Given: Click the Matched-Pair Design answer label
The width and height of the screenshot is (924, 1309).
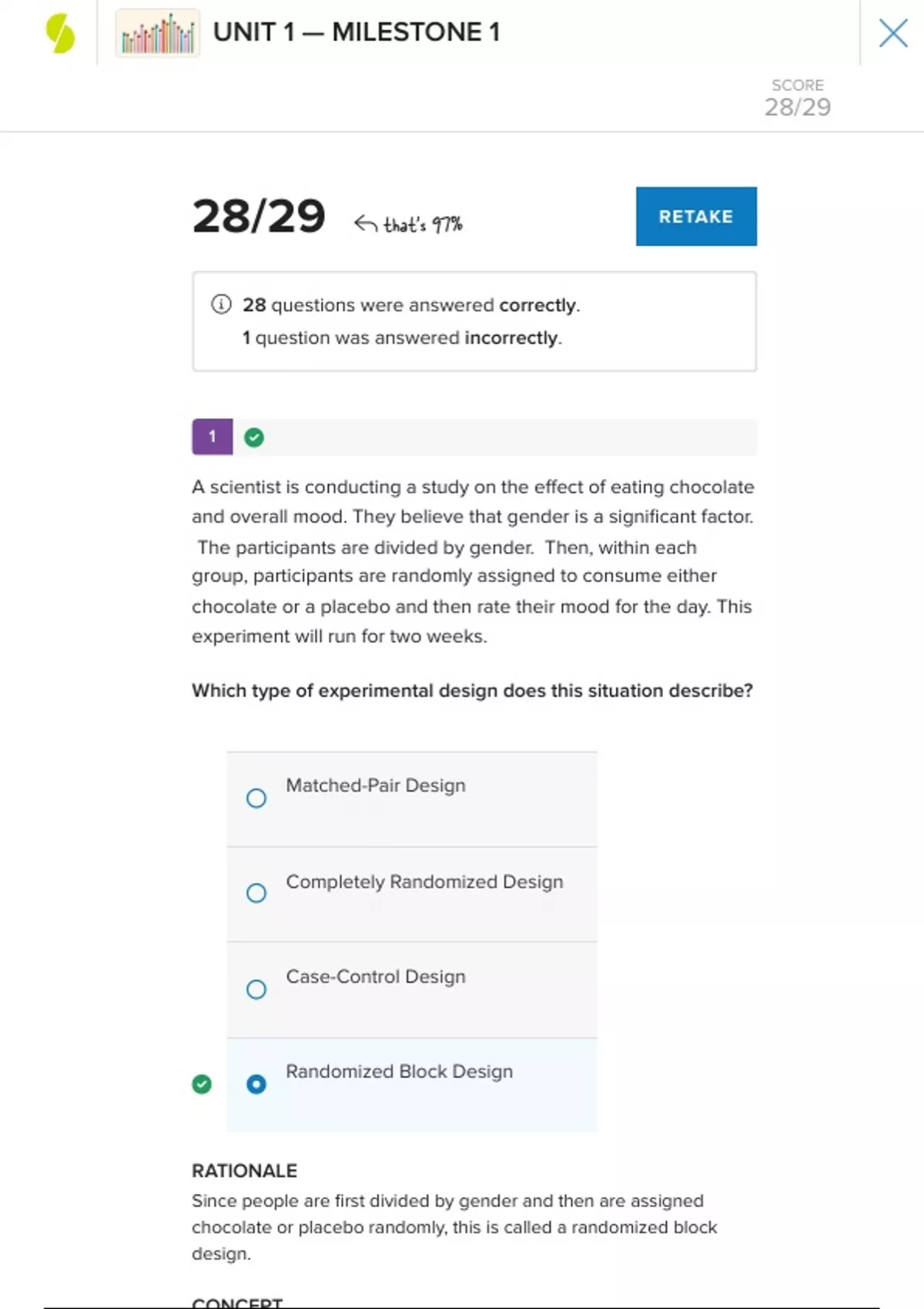Looking at the screenshot, I should tap(376, 785).
